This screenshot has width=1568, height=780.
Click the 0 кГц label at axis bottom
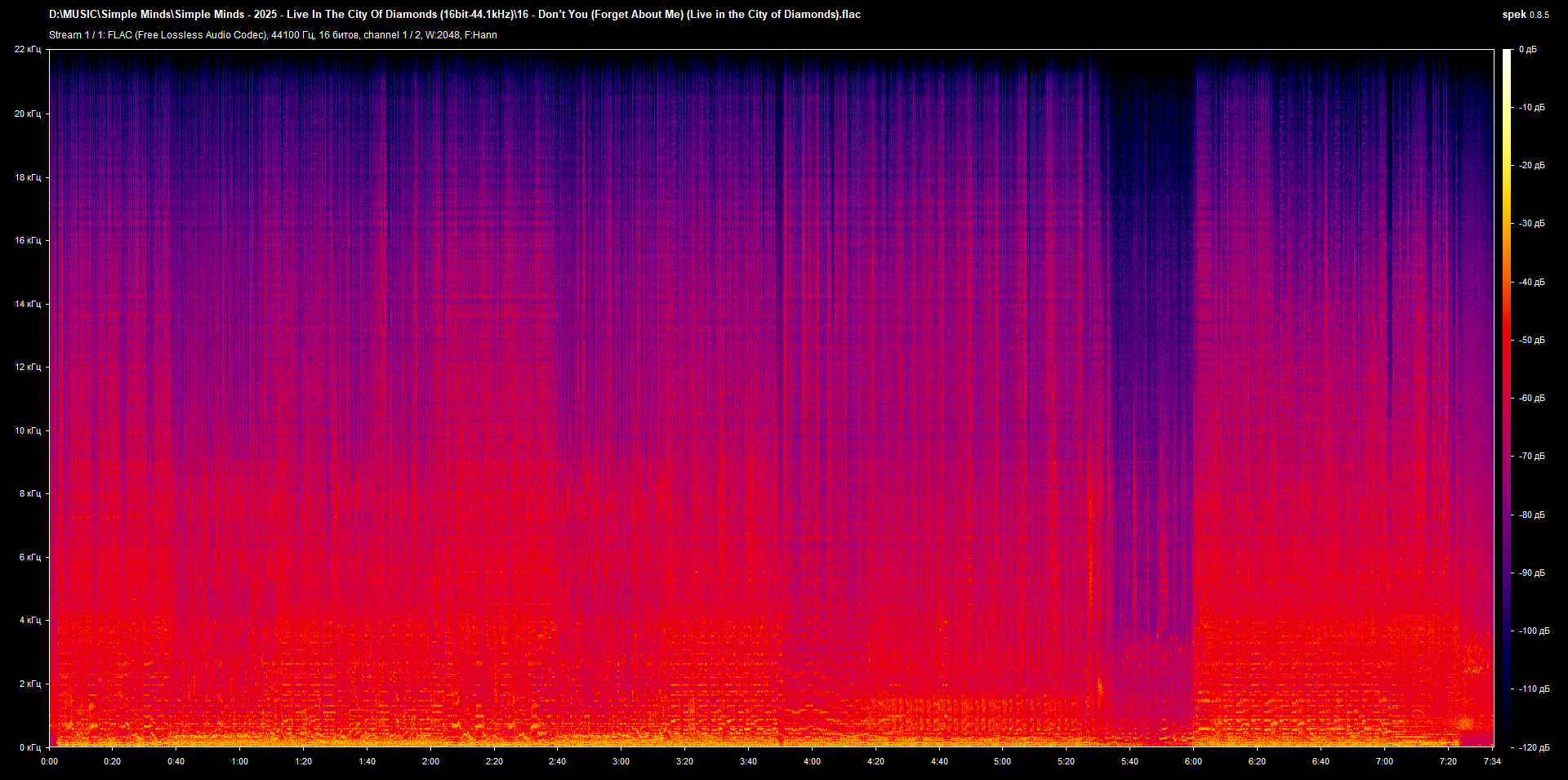[x=30, y=746]
